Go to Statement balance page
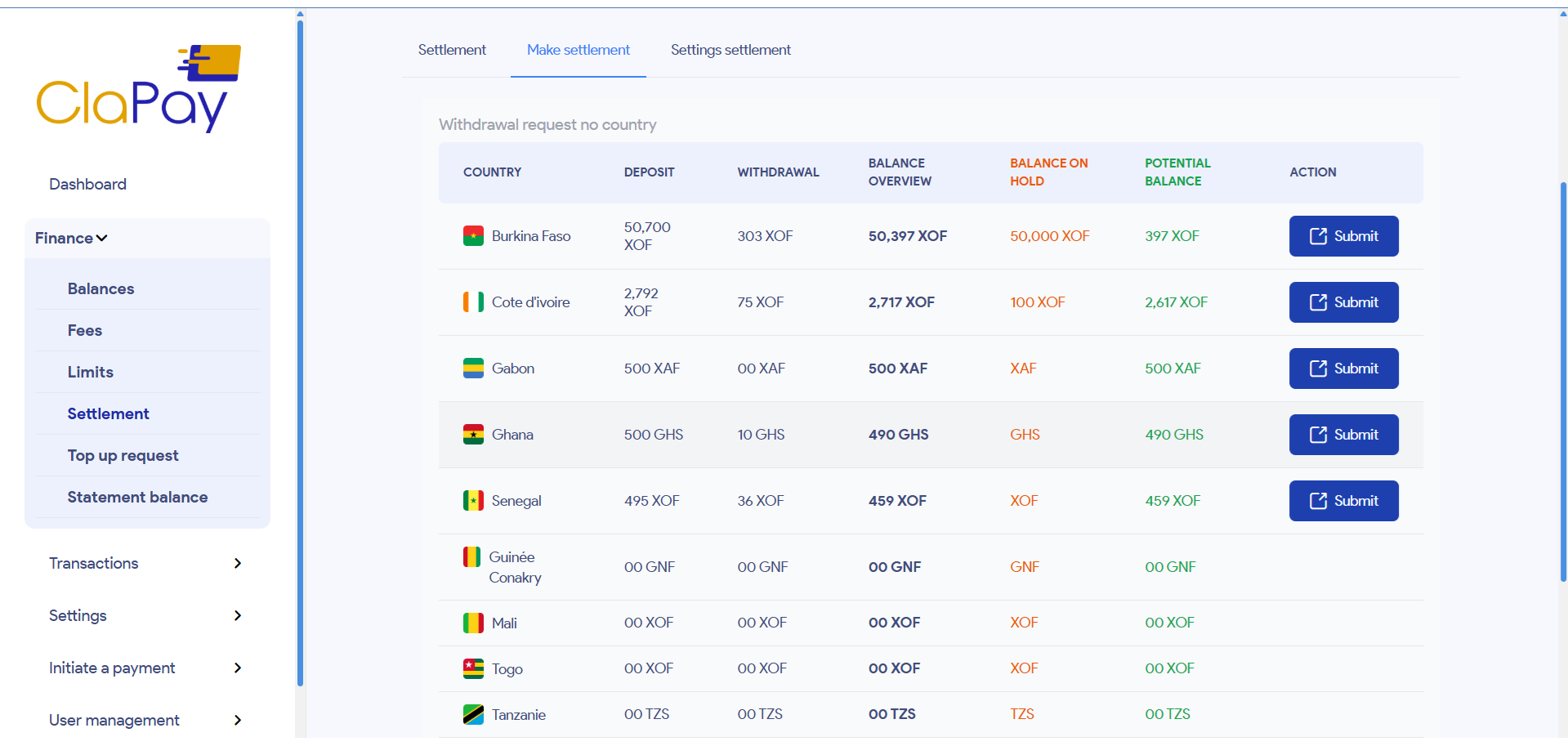Viewport: 1568px width, 746px height. [137, 497]
